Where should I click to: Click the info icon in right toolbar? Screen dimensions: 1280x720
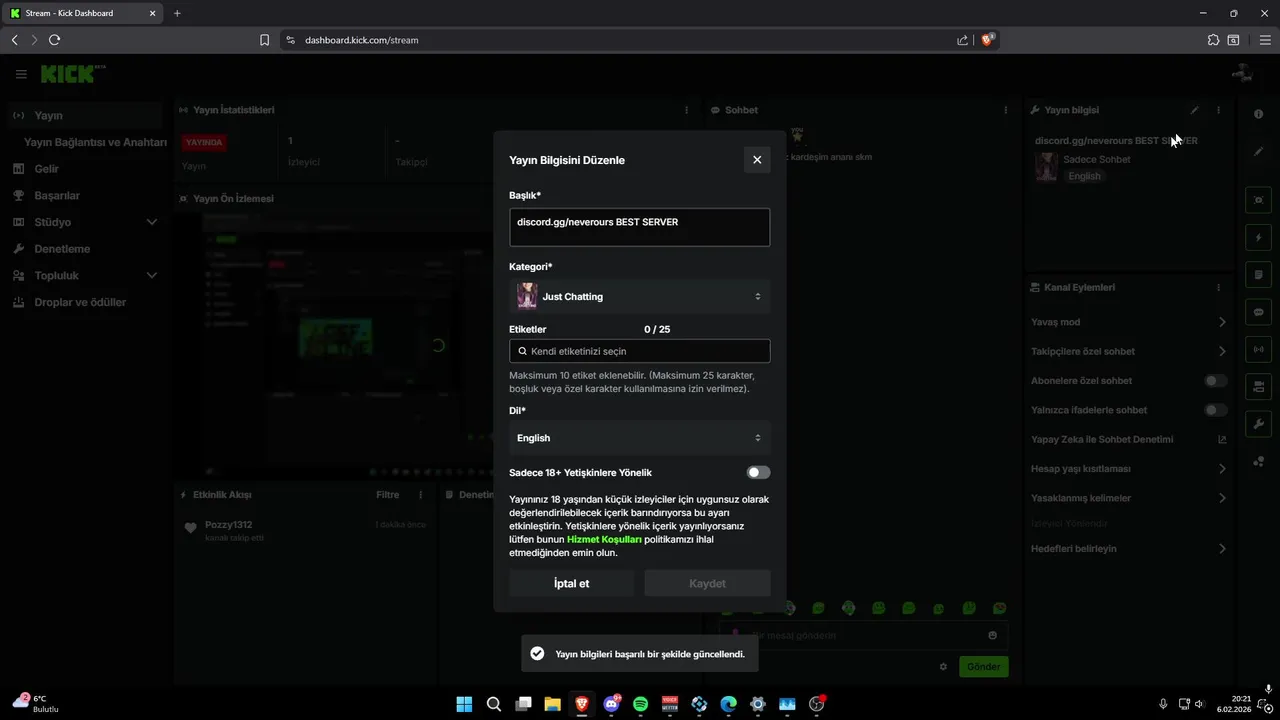(x=1258, y=114)
